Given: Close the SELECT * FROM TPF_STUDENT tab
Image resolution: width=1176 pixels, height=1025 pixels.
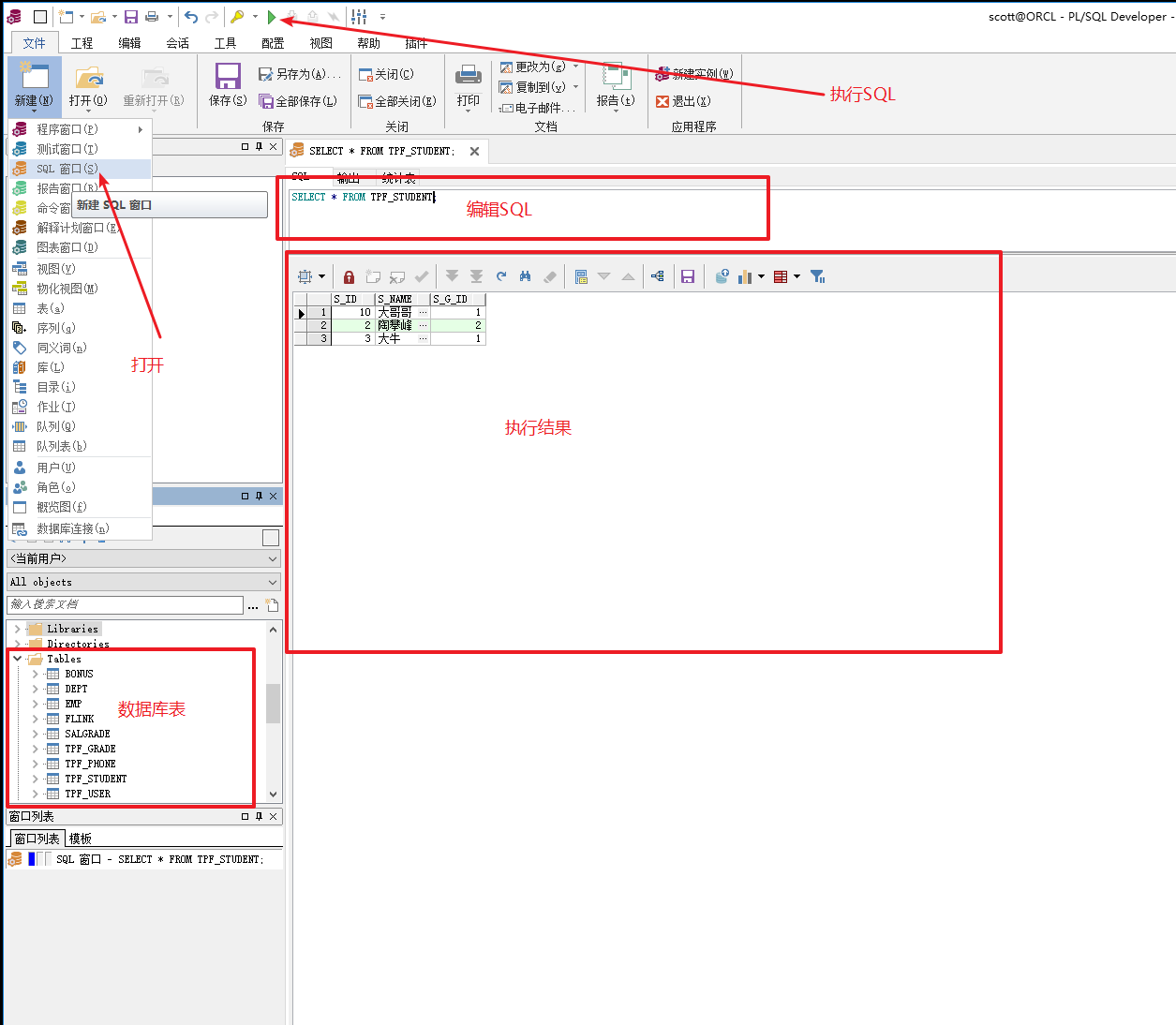Looking at the screenshot, I should click(x=475, y=151).
